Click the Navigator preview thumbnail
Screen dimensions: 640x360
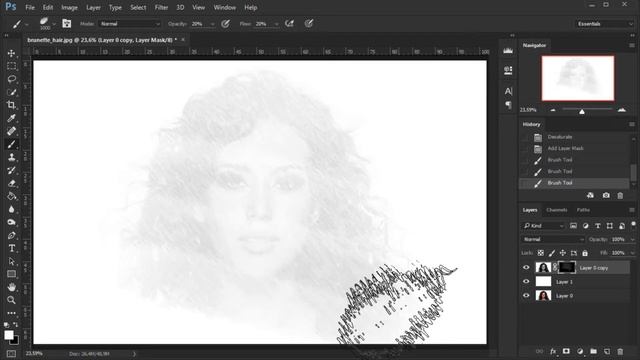578,78
